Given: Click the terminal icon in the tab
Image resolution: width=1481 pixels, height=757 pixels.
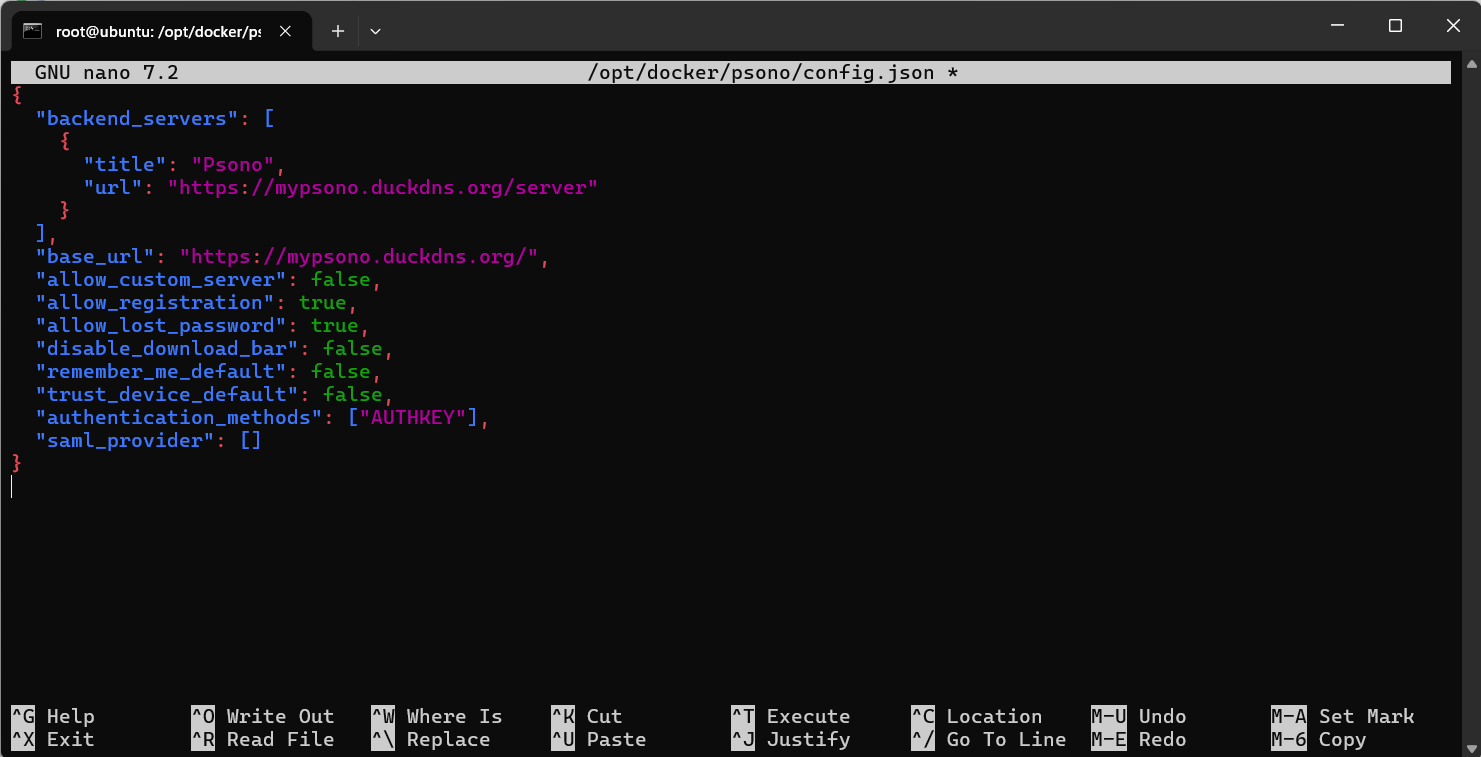Looking at the screenshot, I should pyautogui.click(x=33, y=31).
